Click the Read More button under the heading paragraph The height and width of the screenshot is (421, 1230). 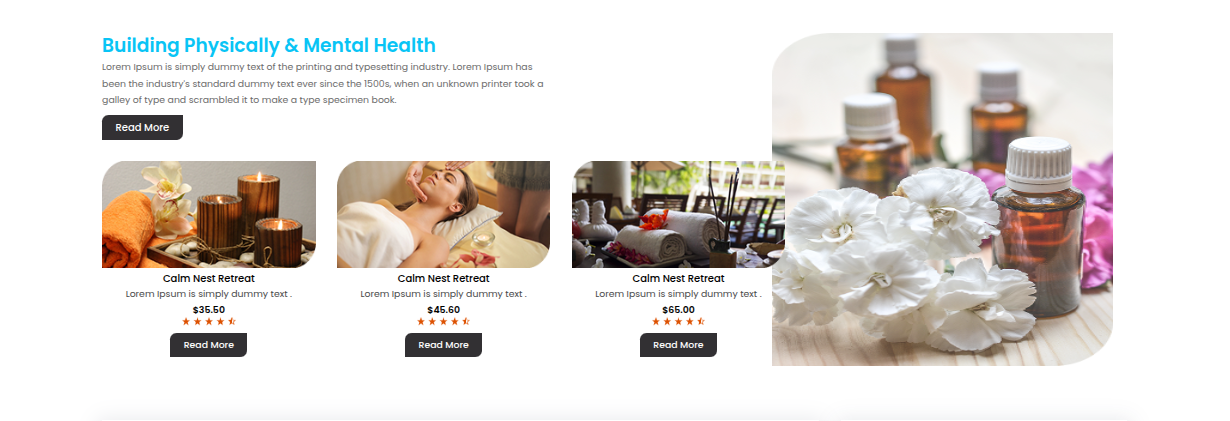click(x=142, y=128)
